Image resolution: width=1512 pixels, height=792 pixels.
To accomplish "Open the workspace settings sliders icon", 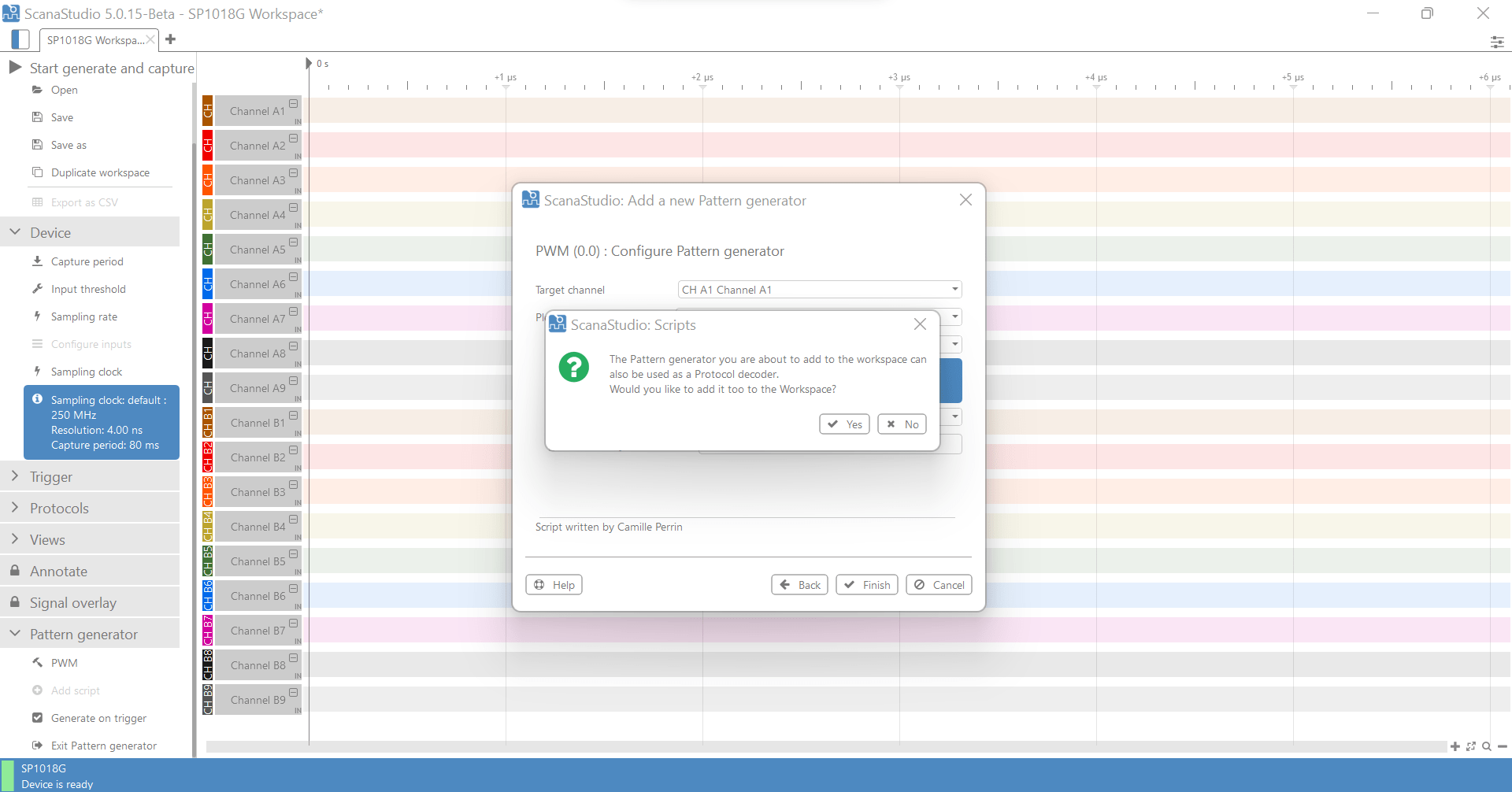I will (1496, 42).
